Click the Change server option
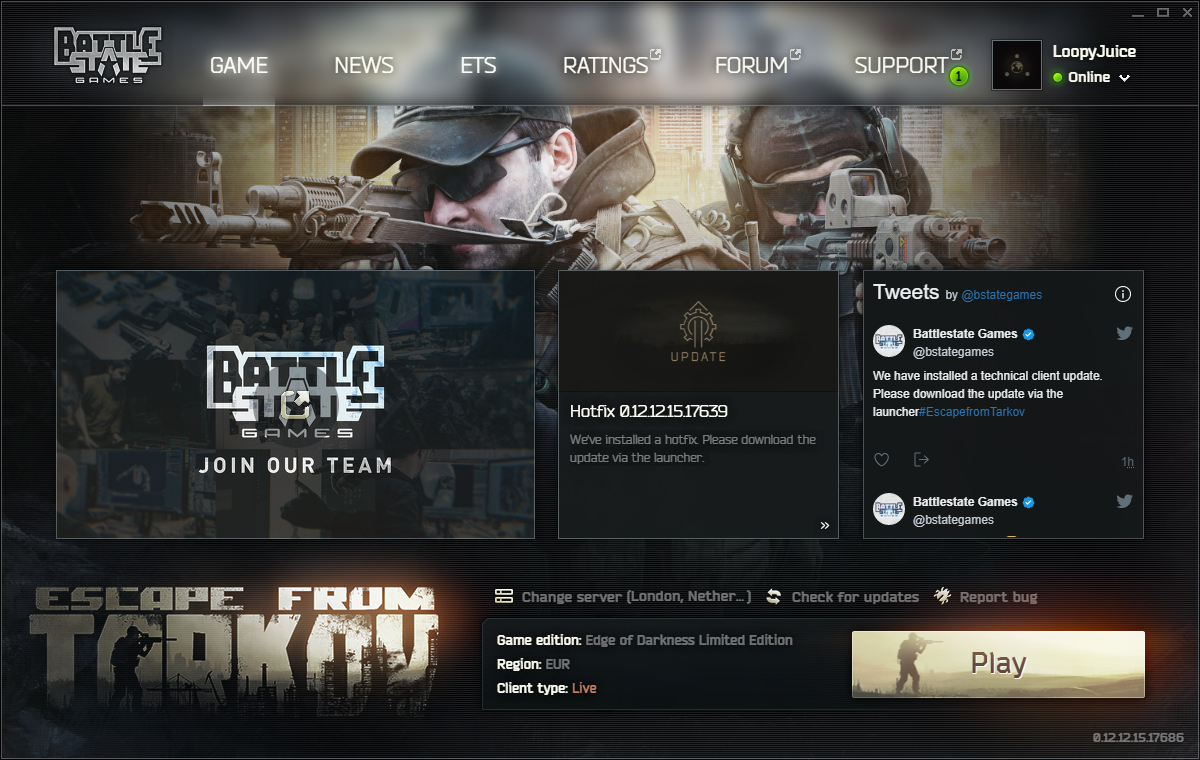 [x=636, y=597]
